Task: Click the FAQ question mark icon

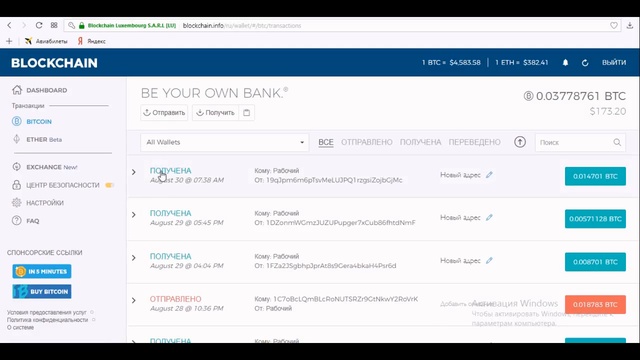Action: coord(17,220)
